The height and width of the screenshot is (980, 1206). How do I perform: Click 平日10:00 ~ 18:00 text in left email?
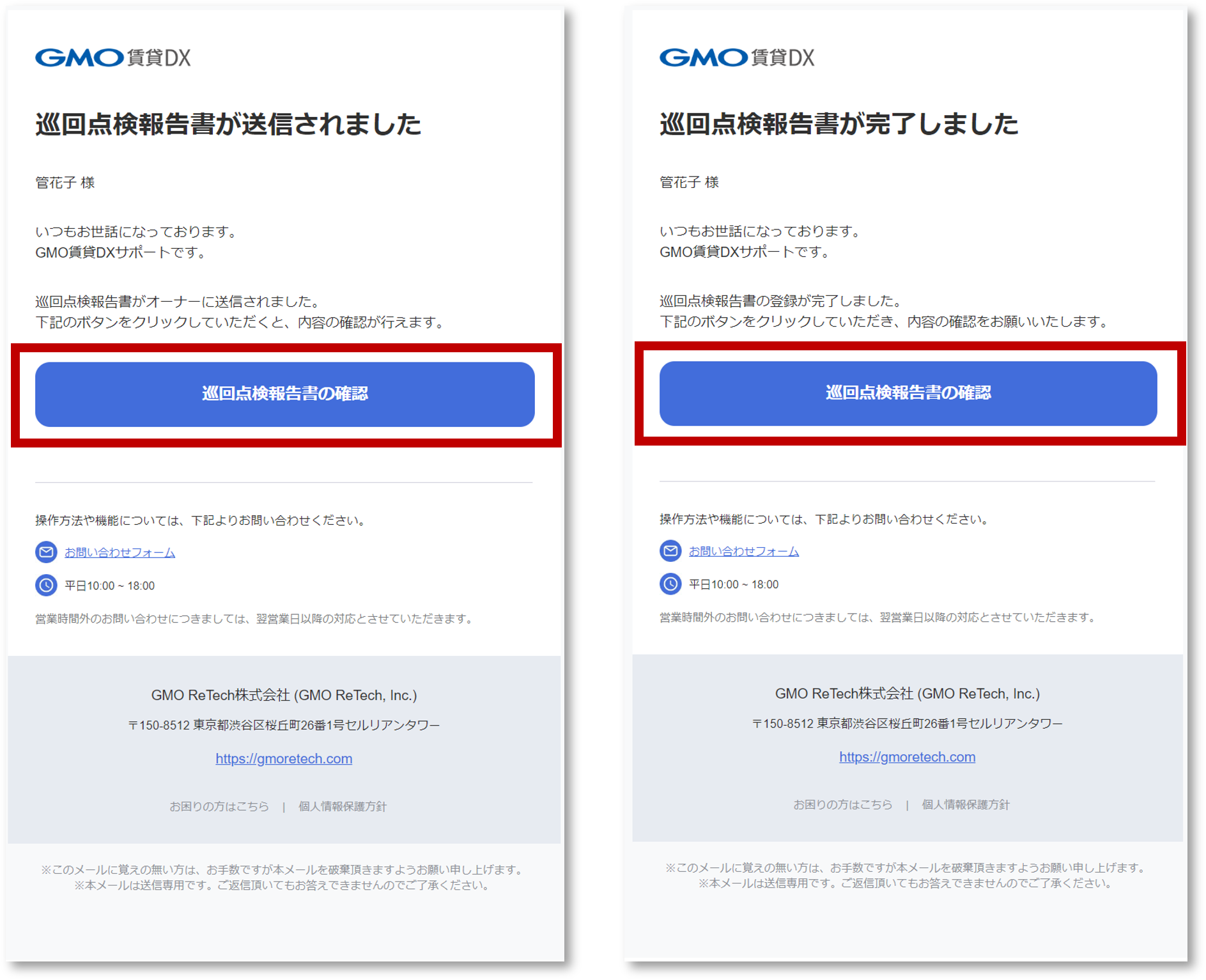click(110, 586)
